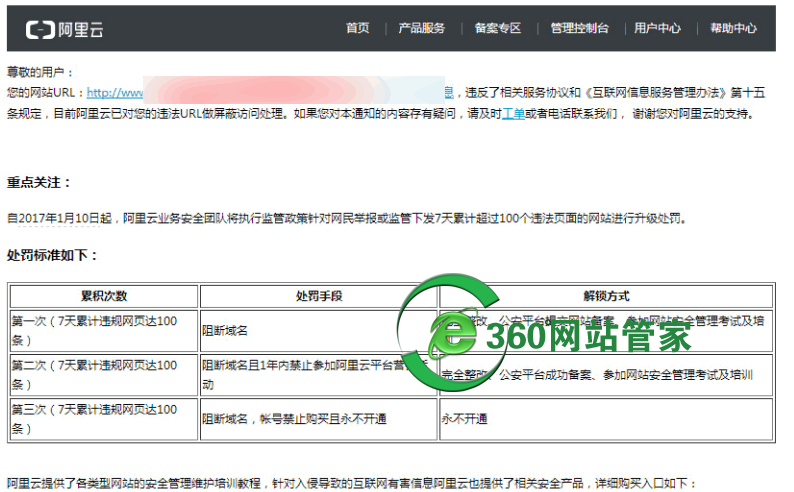Click the 帐号禁止购买且永不开通 penalty cell
The width and height of the screenshot is (794, 492).
(319, 419)
